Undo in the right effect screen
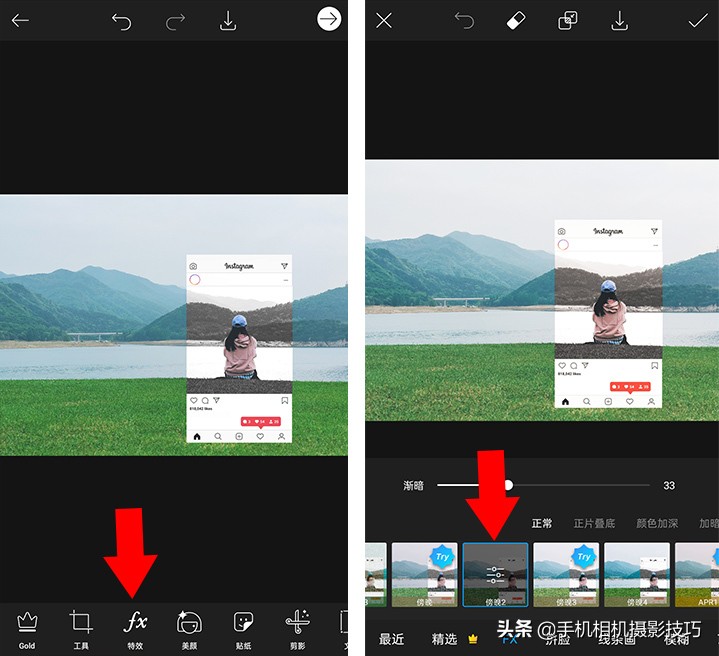 pyautogui.click(x=464, y=21)
